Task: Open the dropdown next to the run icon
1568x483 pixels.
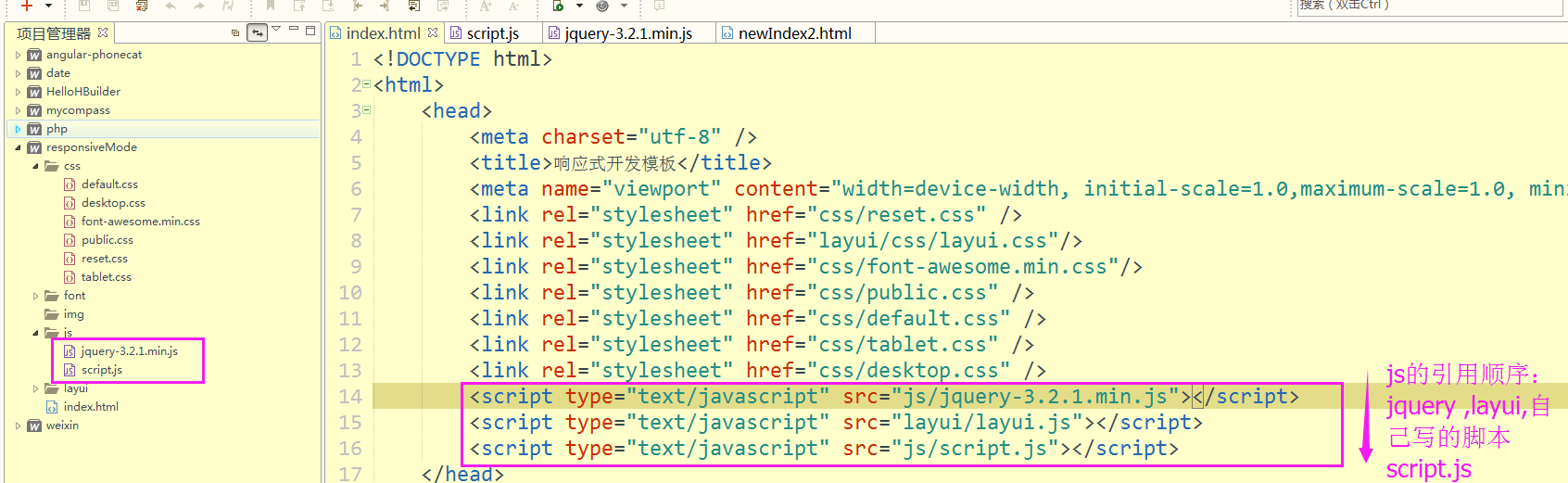Action: click(x=579, y=6)
